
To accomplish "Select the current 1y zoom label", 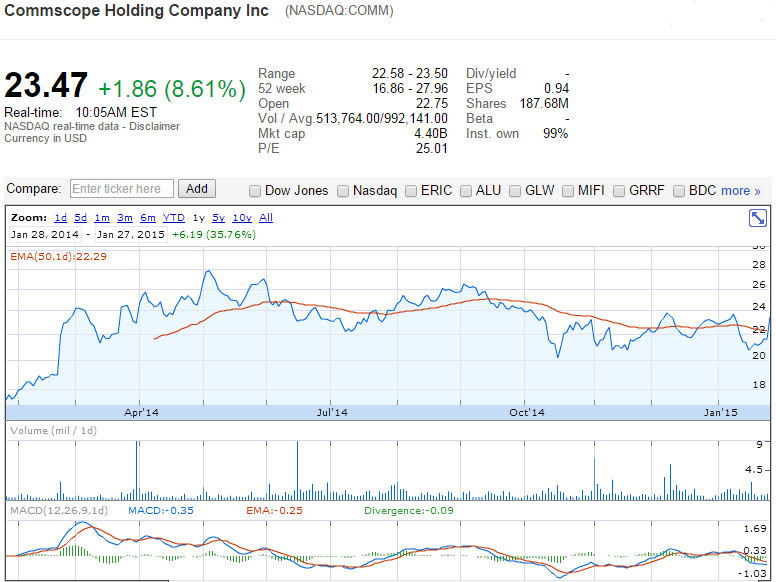I will (198, 218).
